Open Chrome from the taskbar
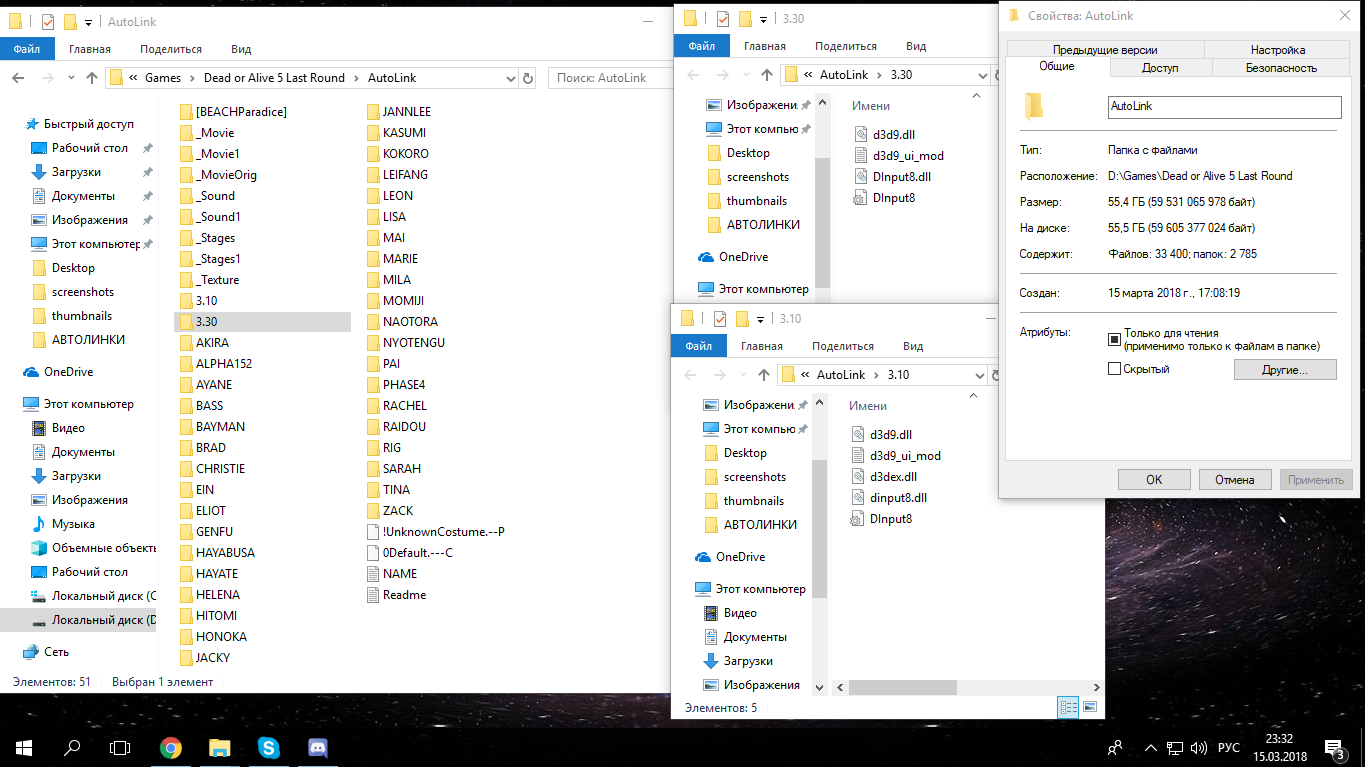 (x=171, y=747)
